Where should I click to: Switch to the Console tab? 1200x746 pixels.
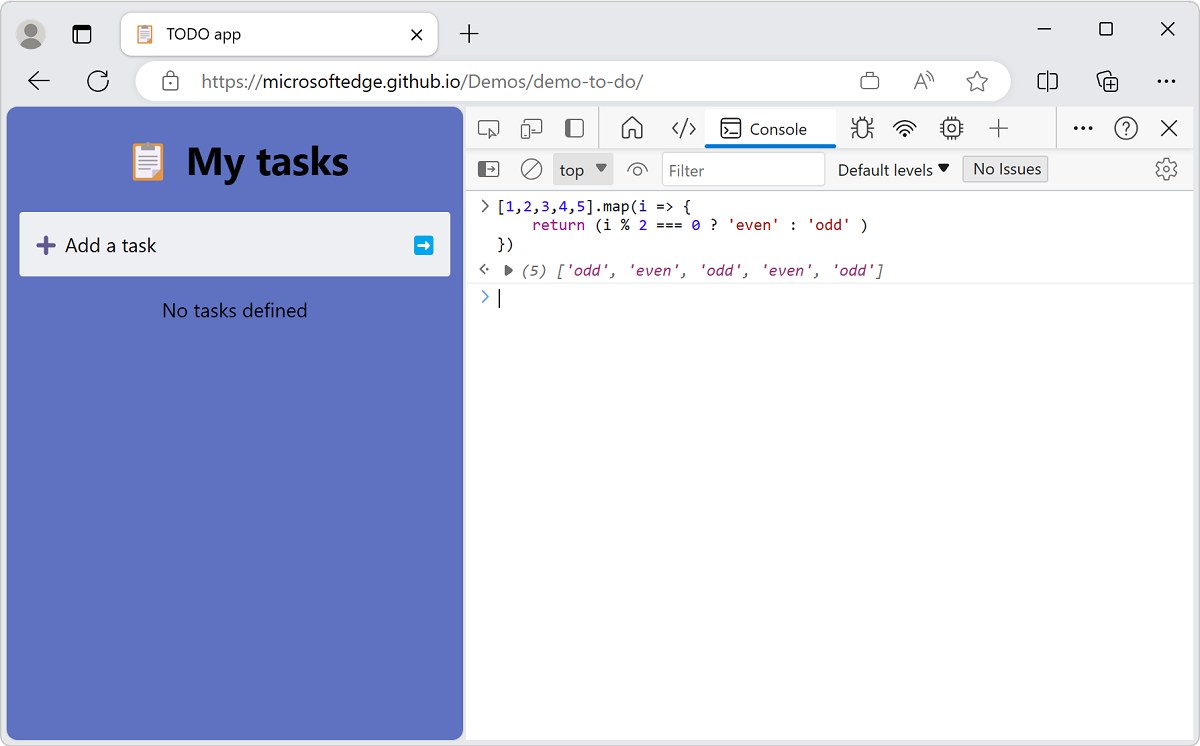(770, 128)
